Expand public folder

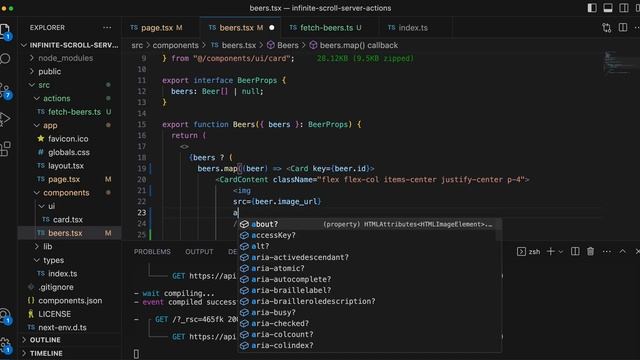(69, 71)
